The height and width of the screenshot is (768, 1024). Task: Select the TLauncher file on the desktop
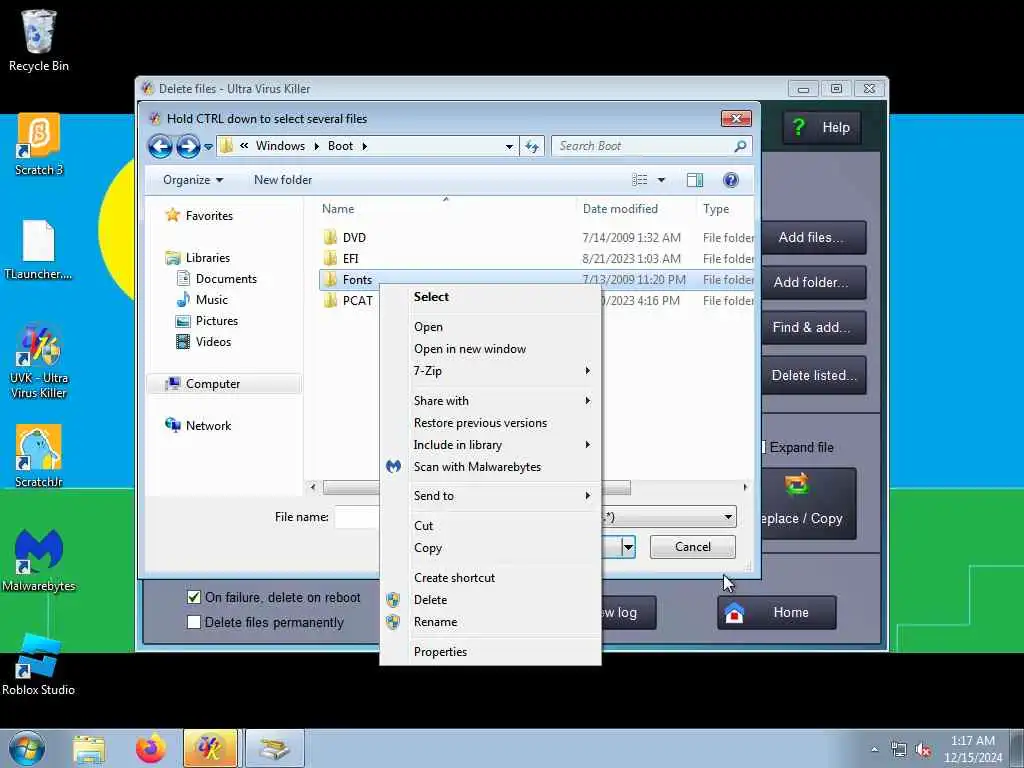pos(38,250)
